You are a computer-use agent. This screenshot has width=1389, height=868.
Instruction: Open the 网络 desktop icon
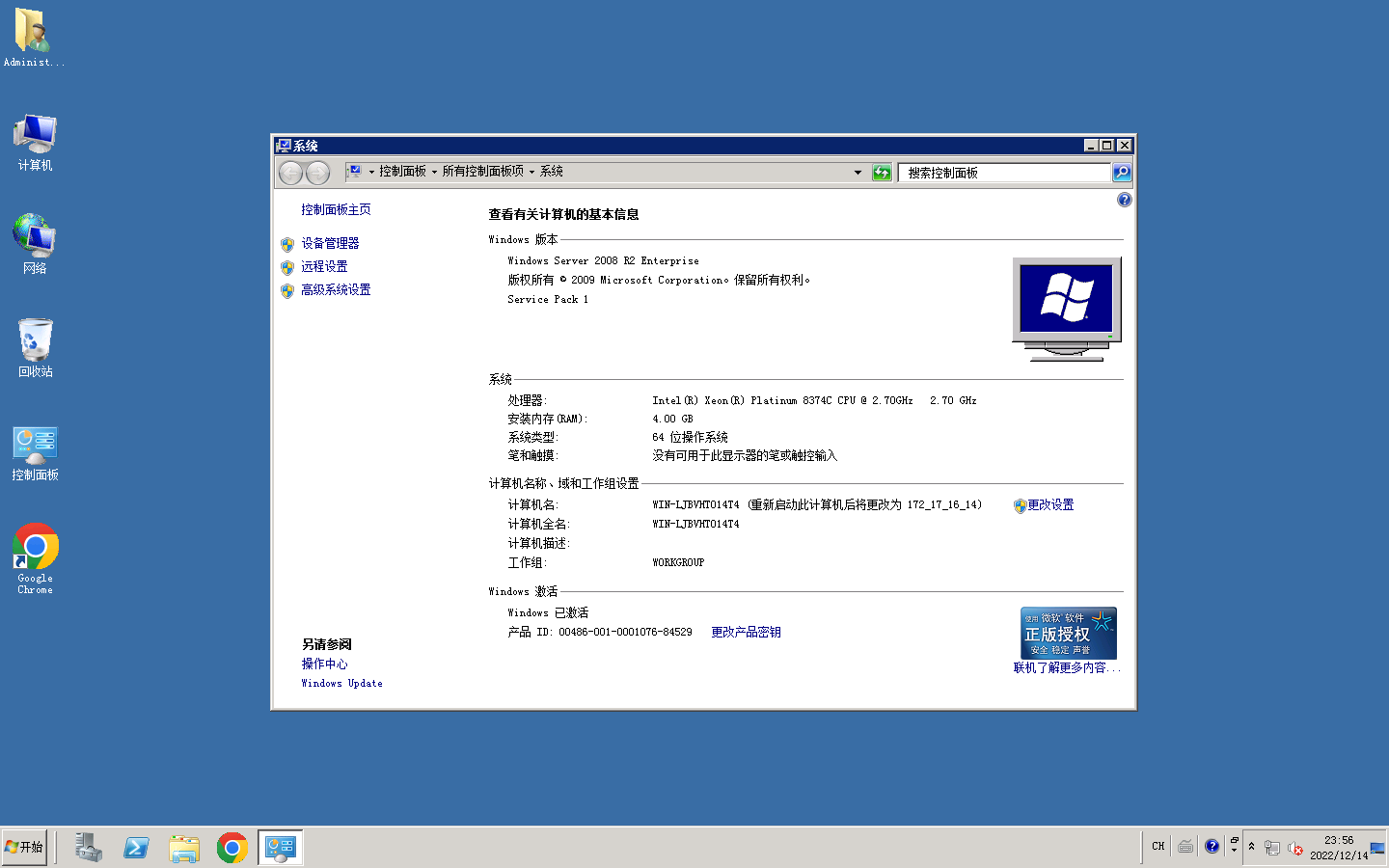pyautogui.click(x=34, y=236)
